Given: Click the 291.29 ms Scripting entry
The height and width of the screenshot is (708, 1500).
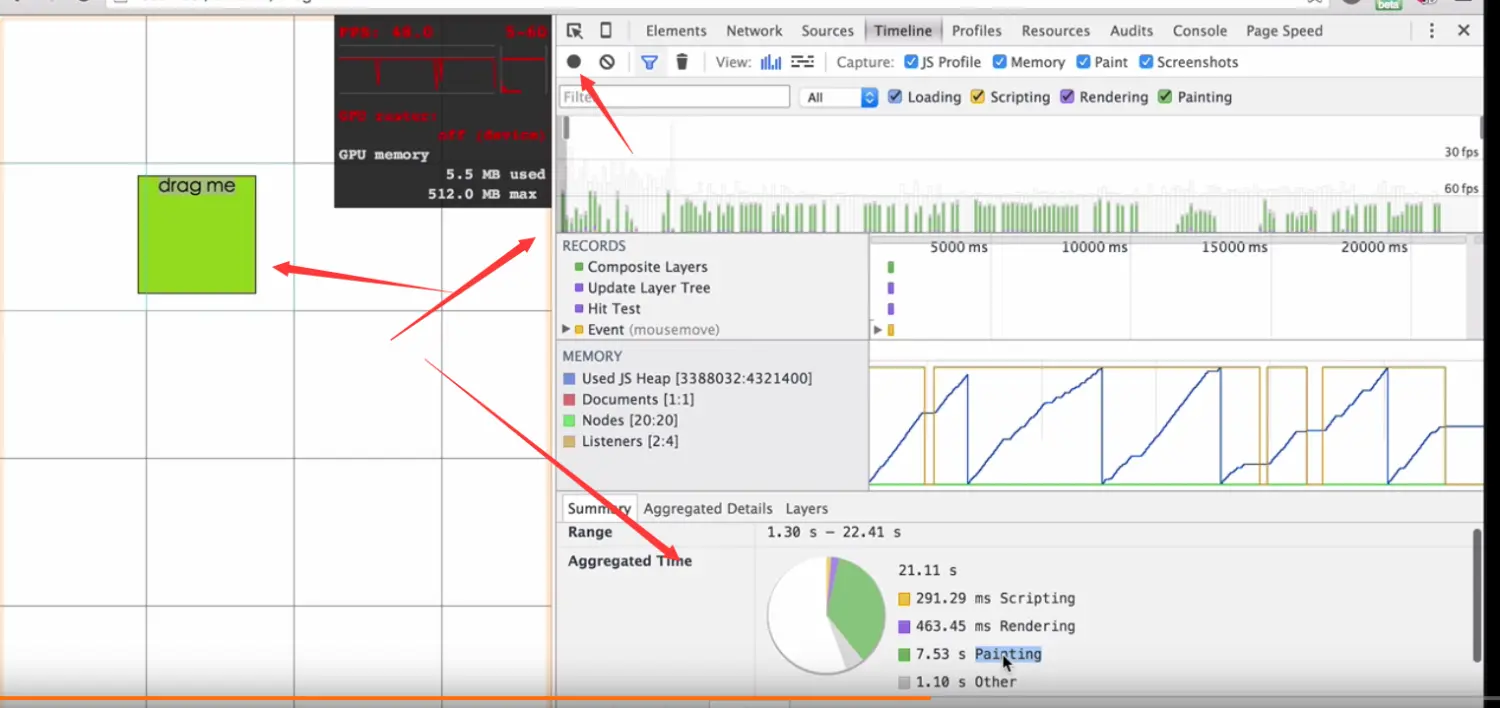Looking at the screenshot, I should click(x=986, y=598).
